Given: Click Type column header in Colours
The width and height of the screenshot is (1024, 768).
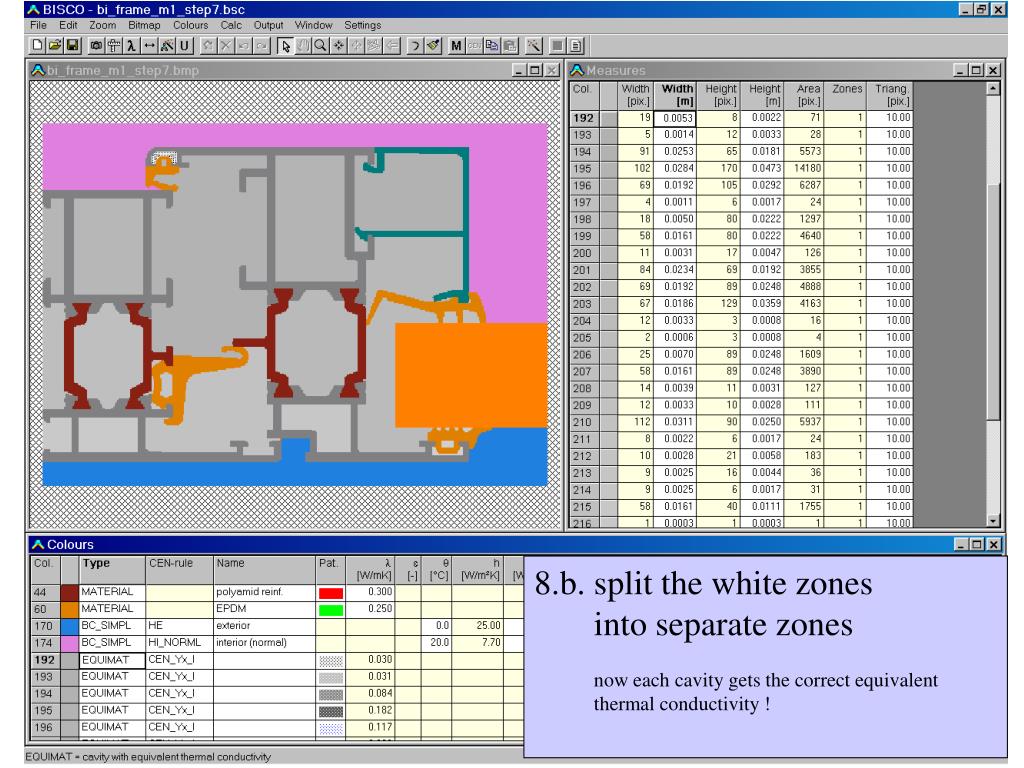Looking at the screenshot, I should [x=112, y=569].
